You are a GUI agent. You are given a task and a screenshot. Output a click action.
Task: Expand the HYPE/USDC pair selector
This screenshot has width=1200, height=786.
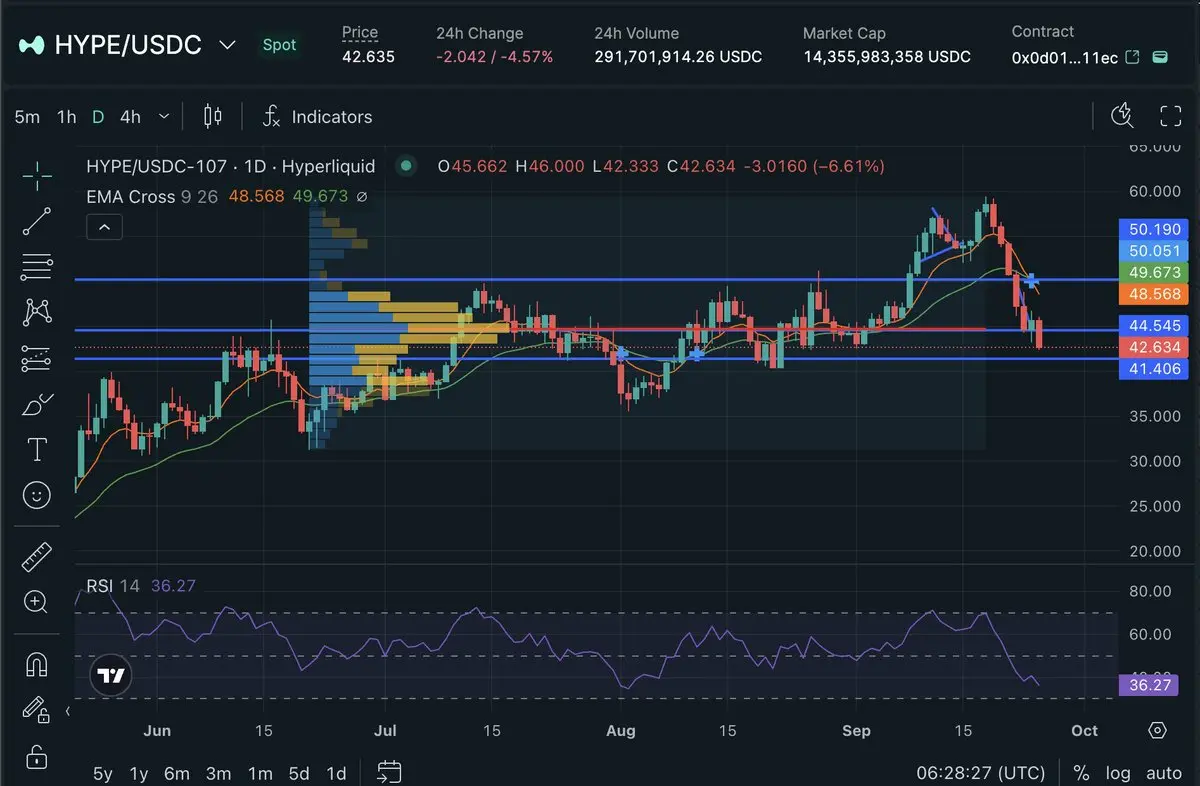[228, 45]
